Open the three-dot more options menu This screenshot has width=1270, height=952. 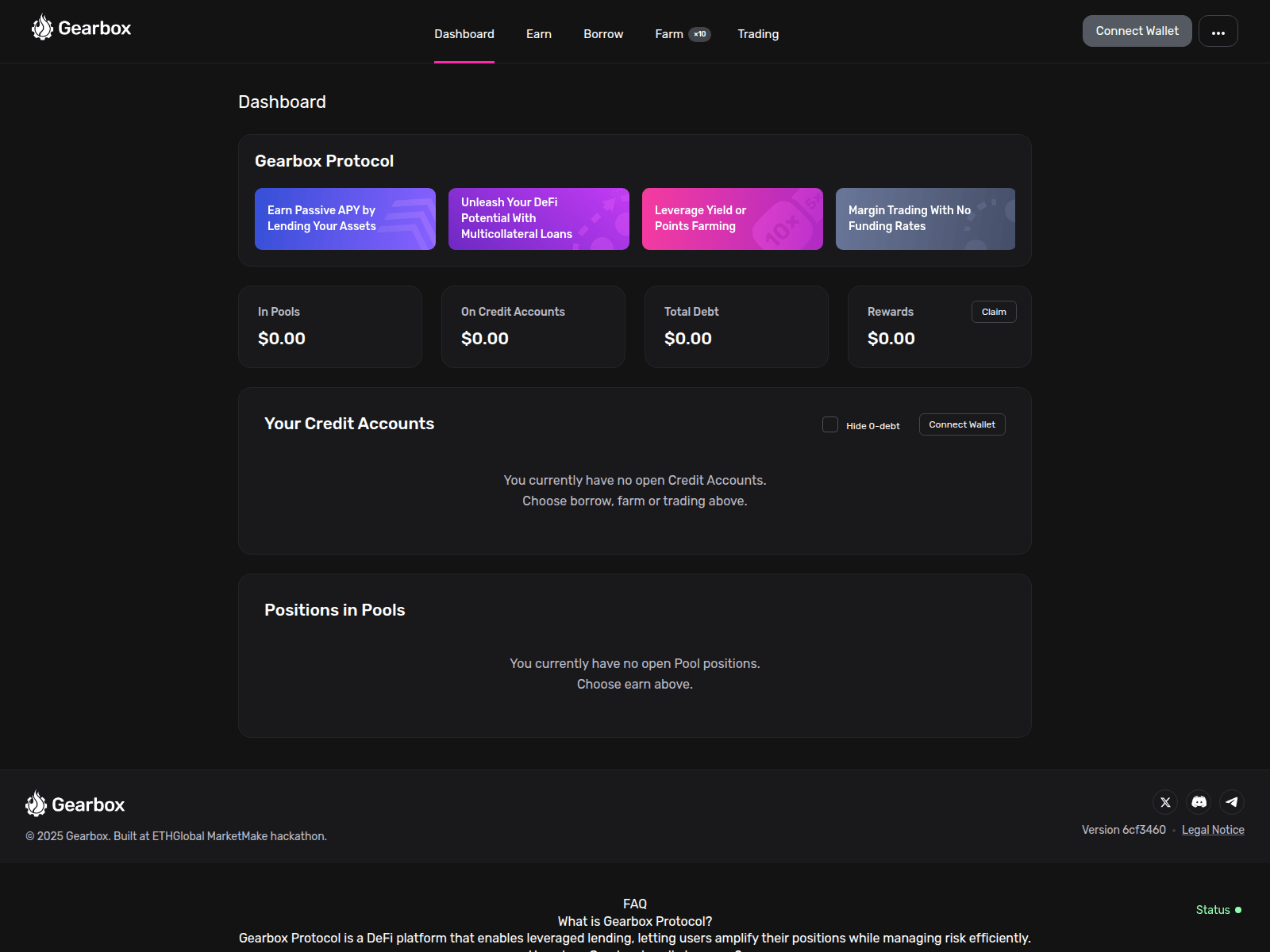[x=1218, y=31]
